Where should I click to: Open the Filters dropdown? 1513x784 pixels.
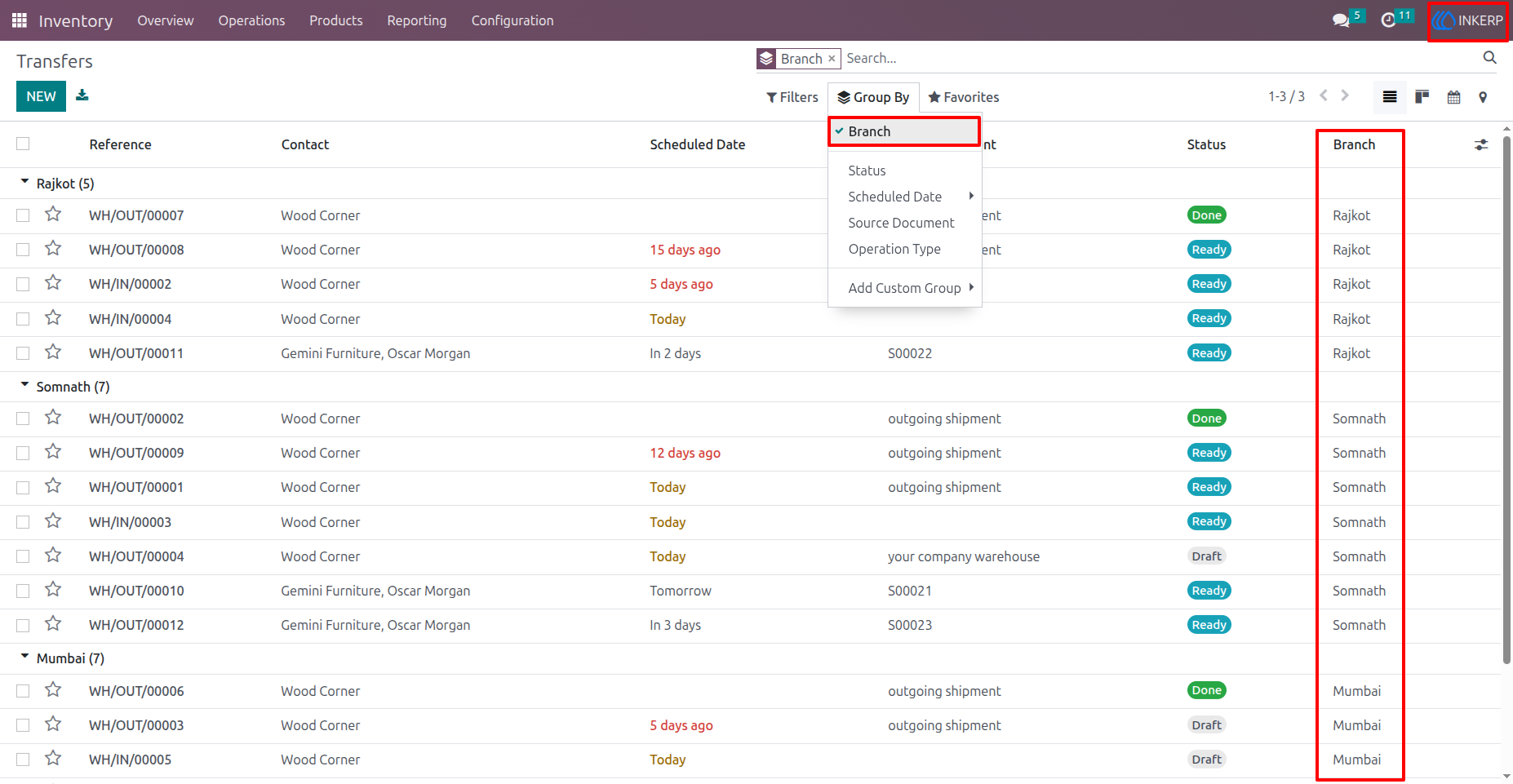792,97
